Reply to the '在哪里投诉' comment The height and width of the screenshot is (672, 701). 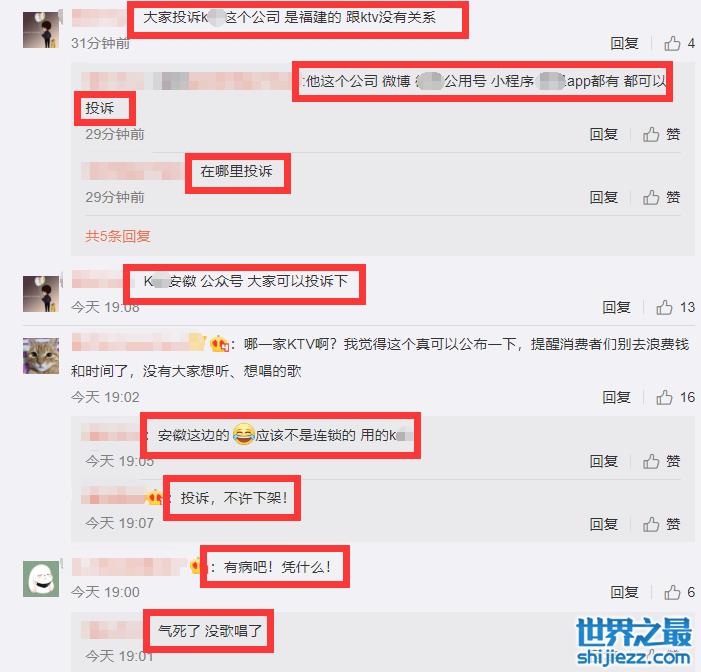pyautogui.click(x=604, y=197)
